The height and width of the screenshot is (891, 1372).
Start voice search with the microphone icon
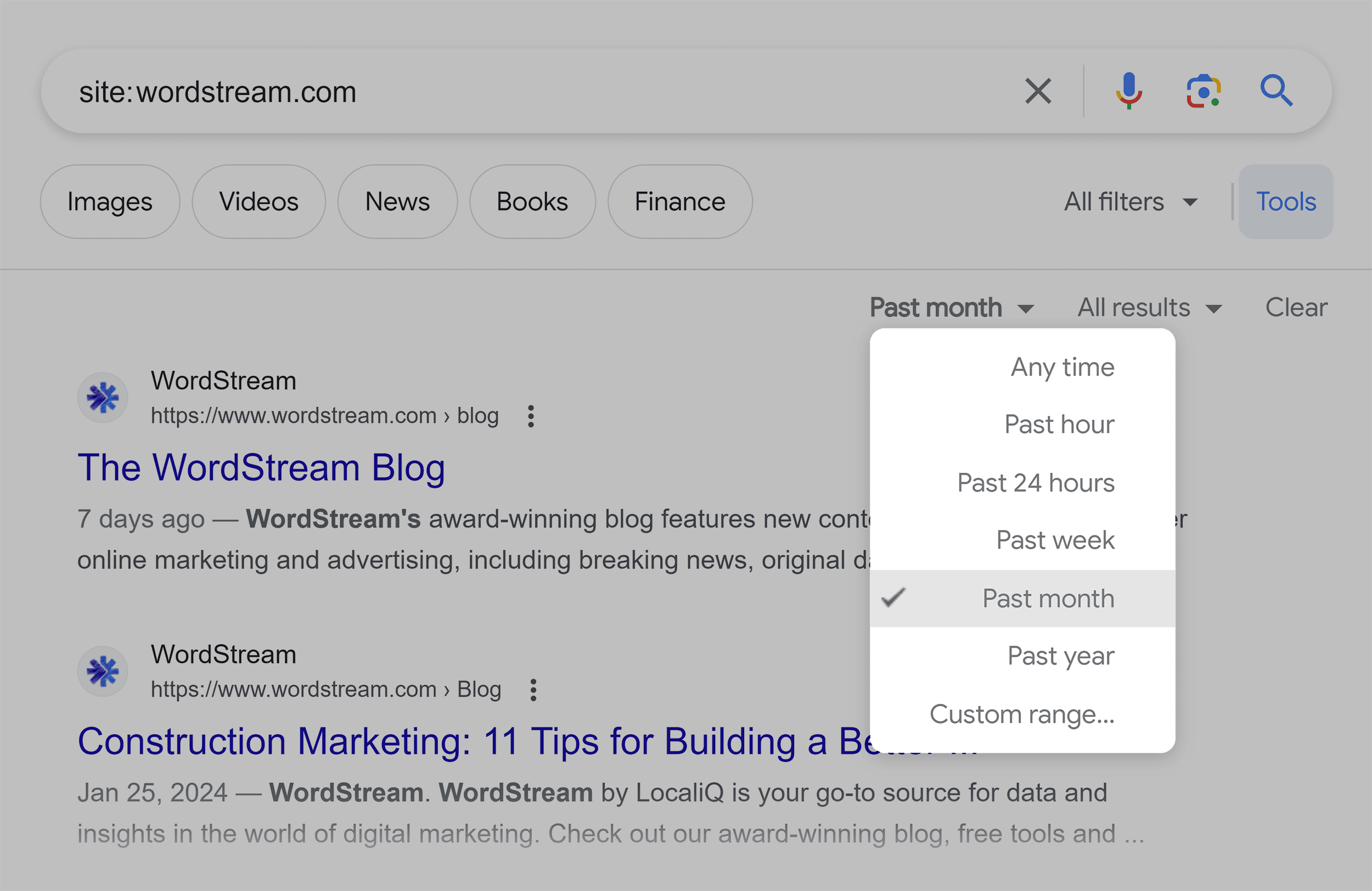coord(1129,91)
